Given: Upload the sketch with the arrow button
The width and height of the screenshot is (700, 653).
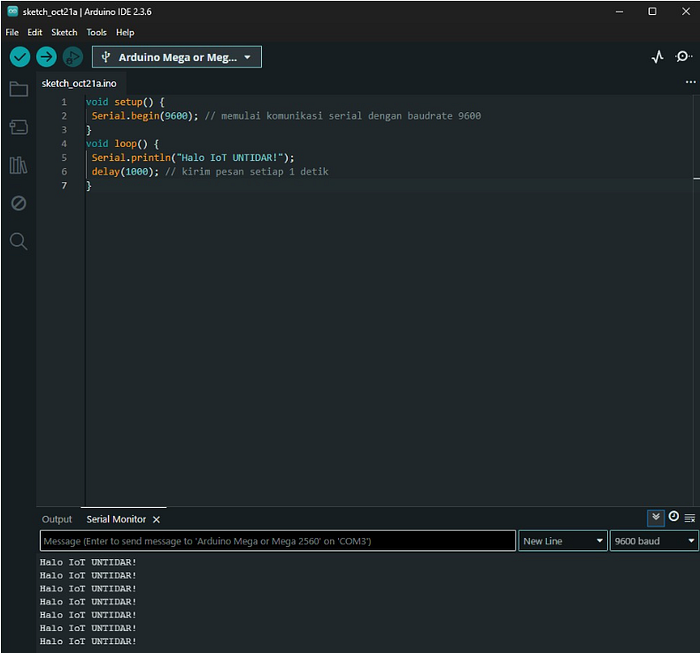Looking at the screenshot, I should (46, 57).
